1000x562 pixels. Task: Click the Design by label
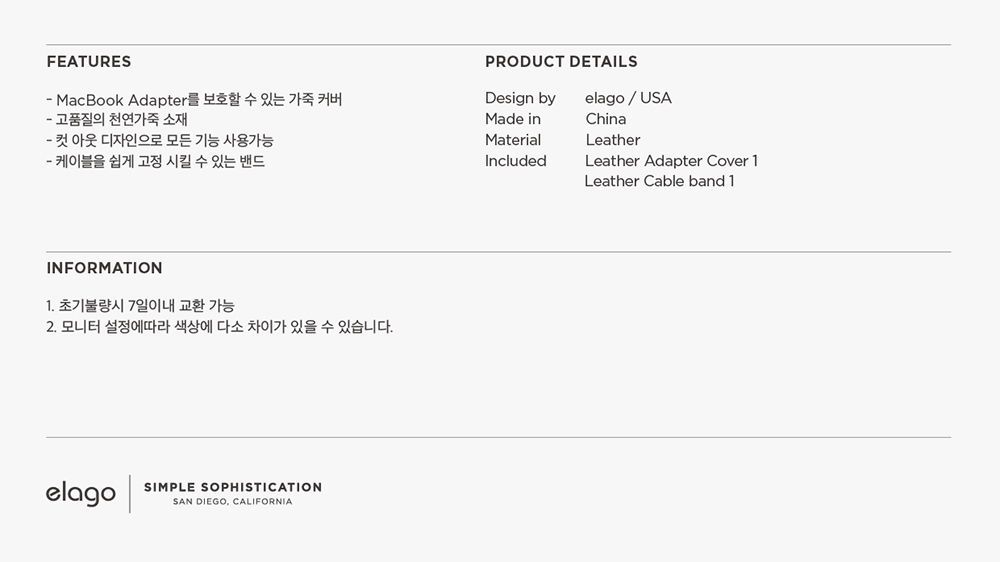point(520,98)
